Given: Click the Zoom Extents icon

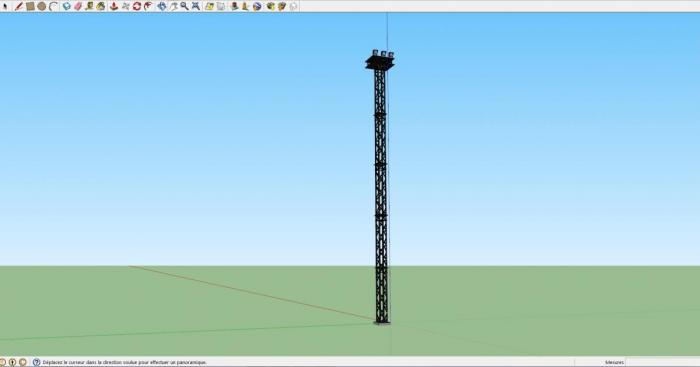Looking at the screenshot, I should (x=196, y=6).
